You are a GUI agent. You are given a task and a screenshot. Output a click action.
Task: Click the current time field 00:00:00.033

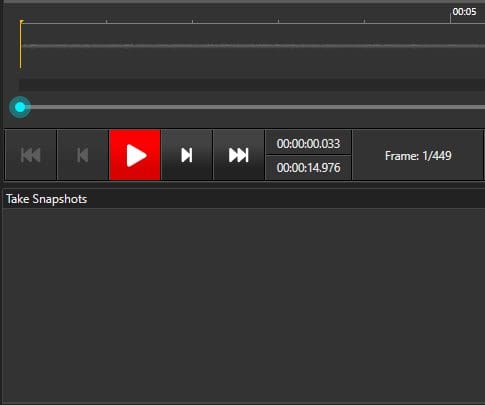pos(308,144)
